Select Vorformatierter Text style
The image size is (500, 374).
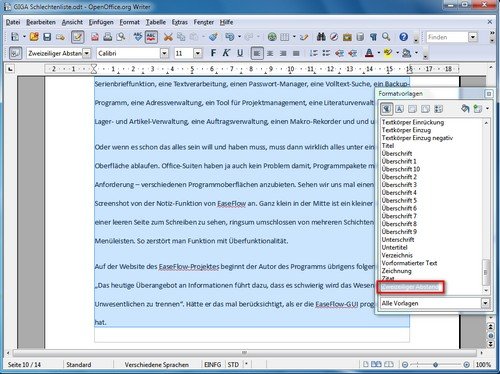tap(409, 263)
